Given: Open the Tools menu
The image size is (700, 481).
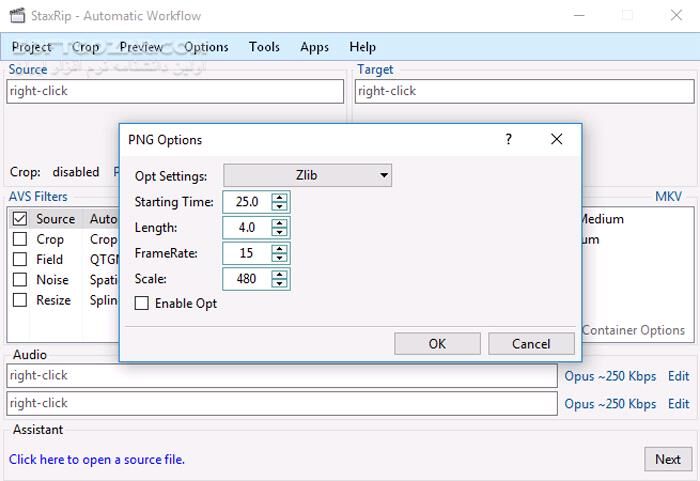Looking at the screenshot, I should coord(264,47).
